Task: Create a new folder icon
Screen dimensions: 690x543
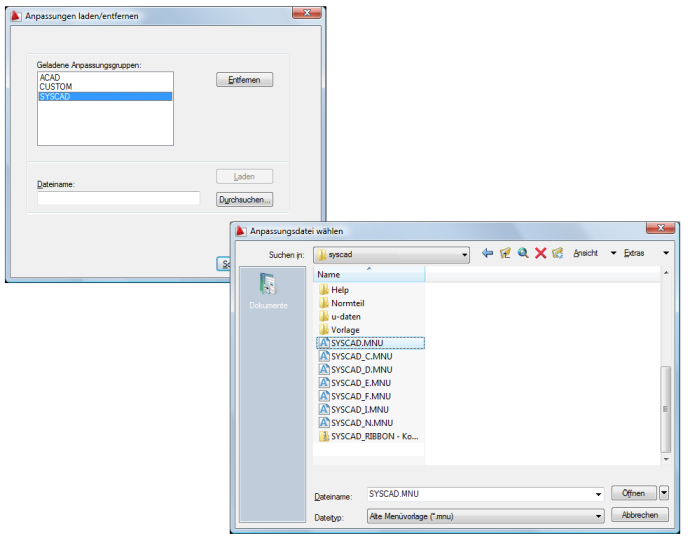Action: 558,253
